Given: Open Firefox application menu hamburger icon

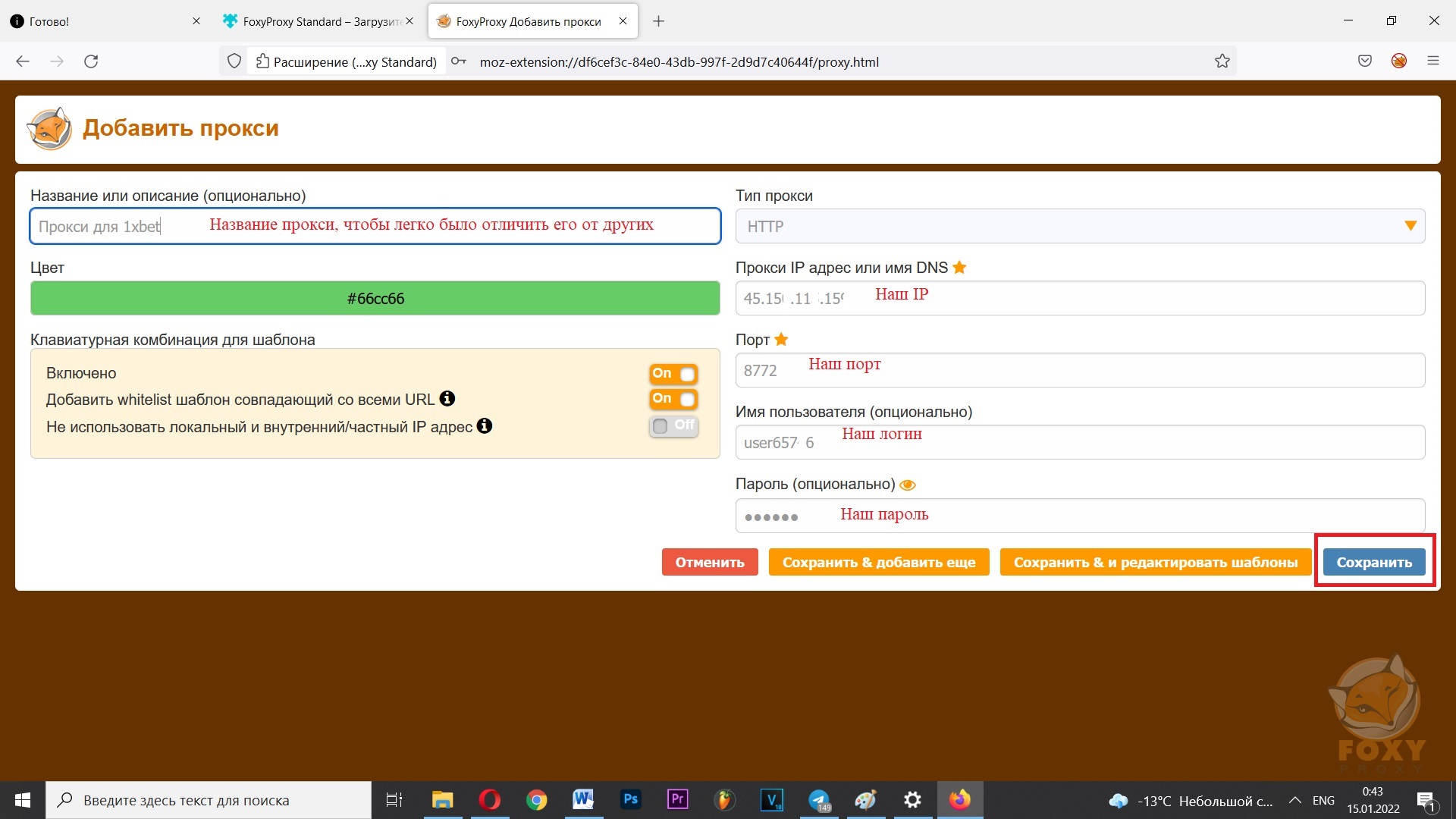Looking at the screenshot, I should pyautogui.click(x=1432, y=61).
